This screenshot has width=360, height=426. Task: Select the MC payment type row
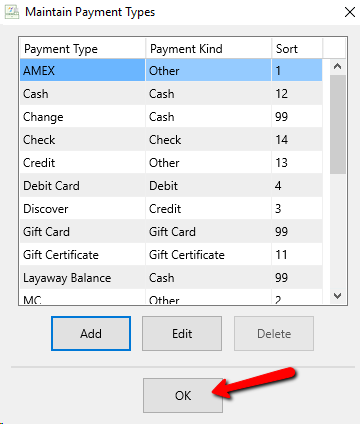click(x=171, y=297)
